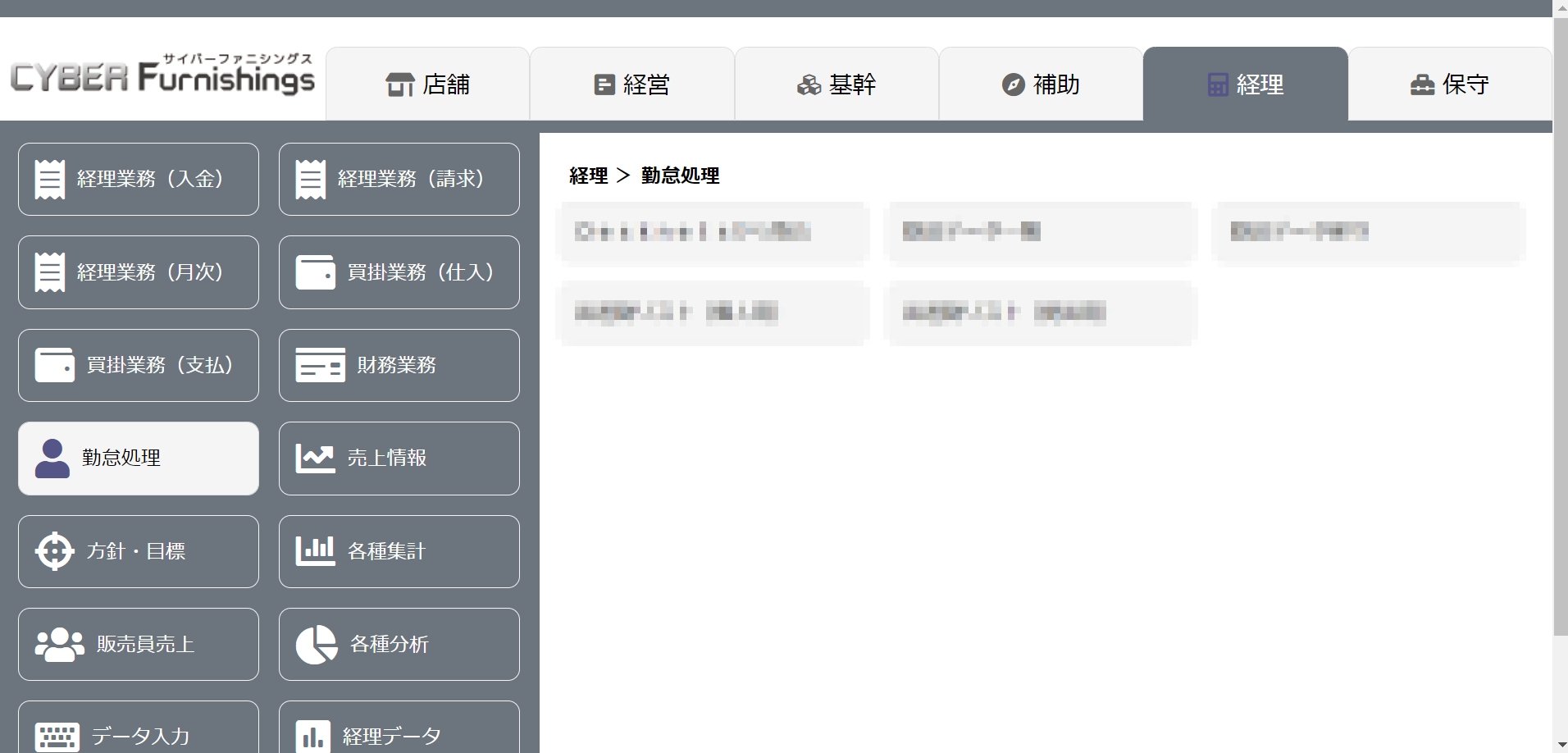Viewport: 1568px width, 753px height.
Task: Go to the 保守 tab
Action: (x=1450, y=84)
